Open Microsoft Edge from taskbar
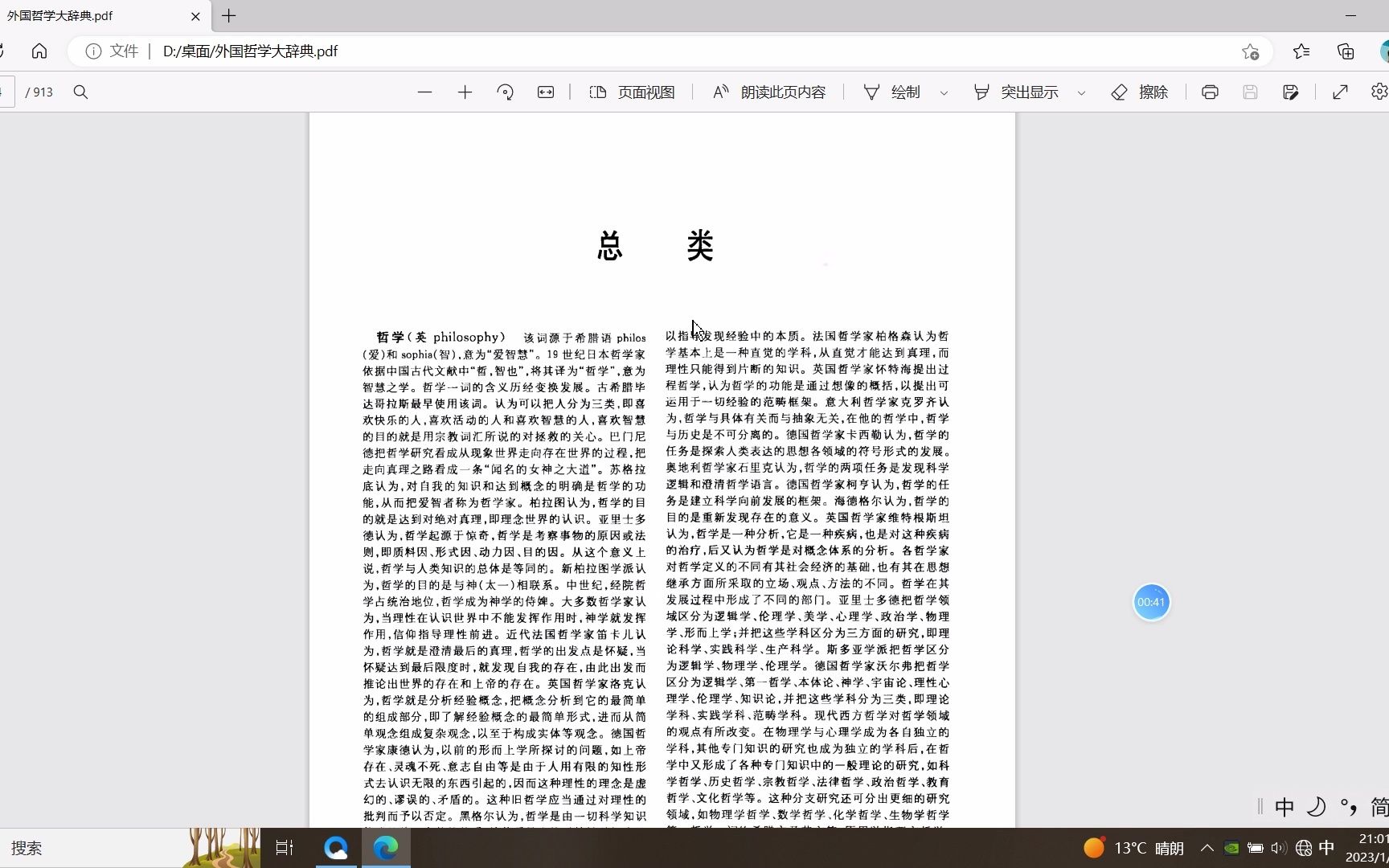 386,848
